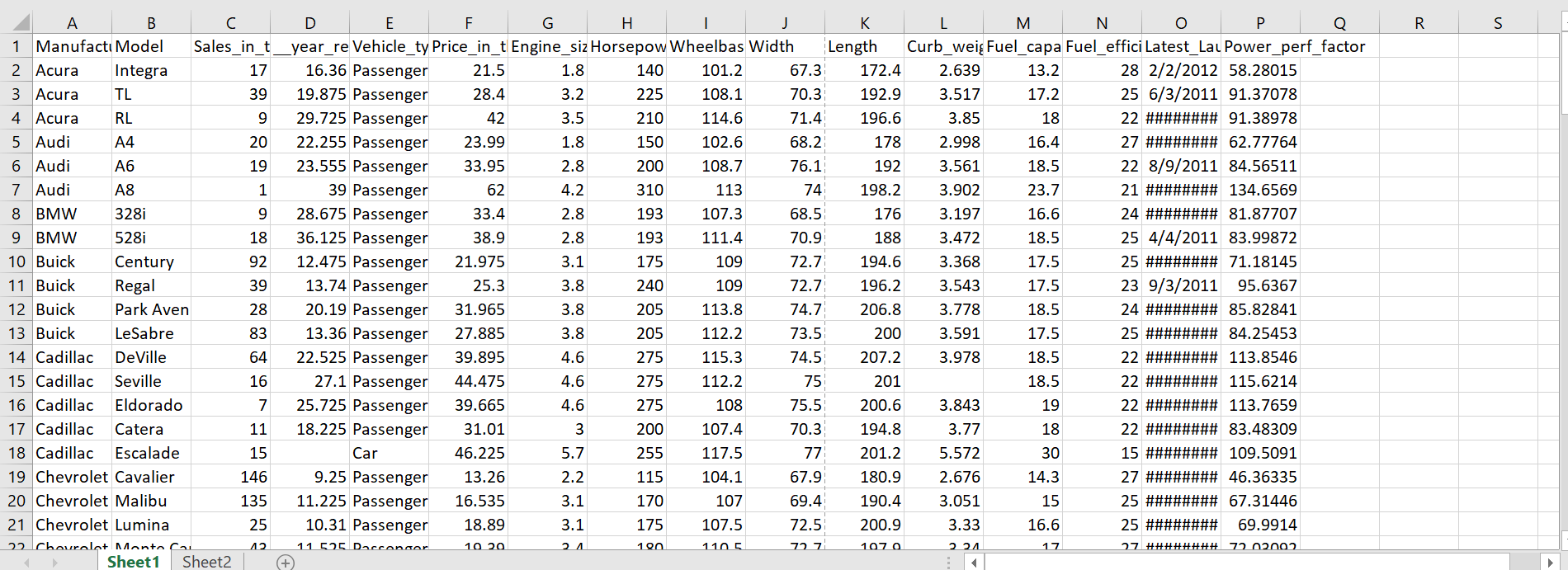Select the 'LeSabre' cell
This screenshot has height=570, width=1568.
click(x=151, y=333)
